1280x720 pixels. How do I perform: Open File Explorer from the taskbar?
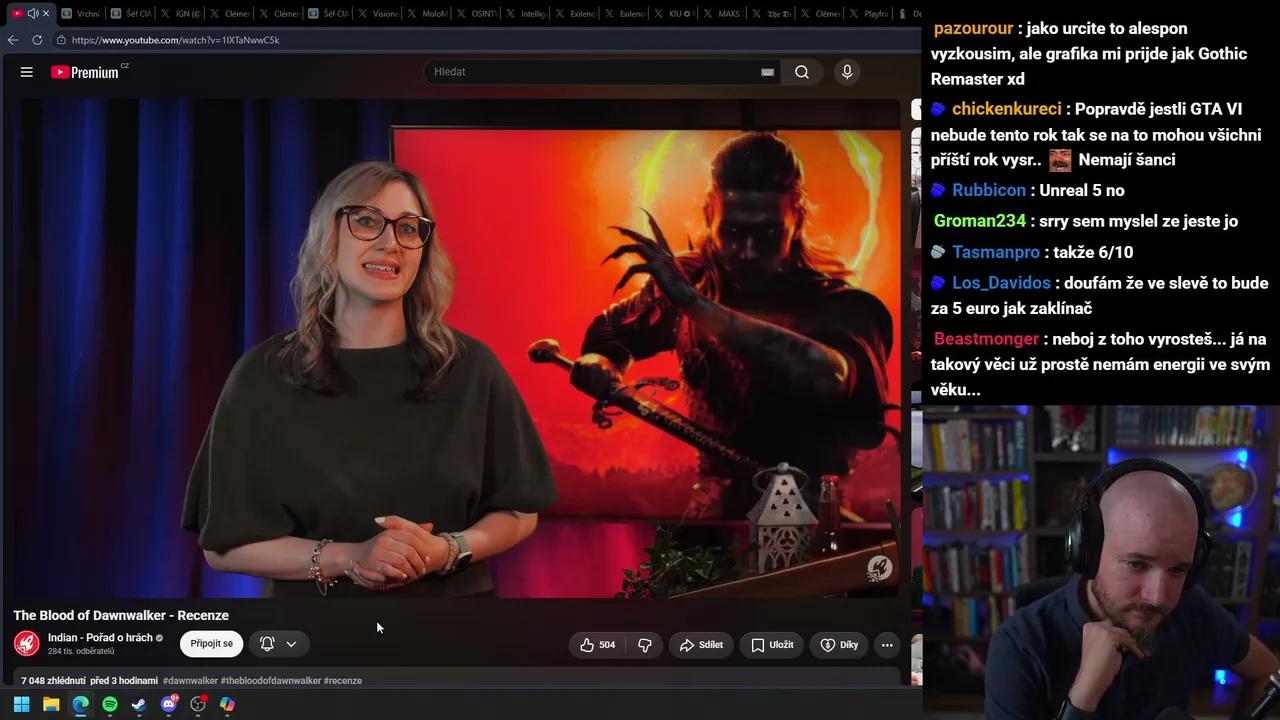pyautogui.click(x=51, y=704)
